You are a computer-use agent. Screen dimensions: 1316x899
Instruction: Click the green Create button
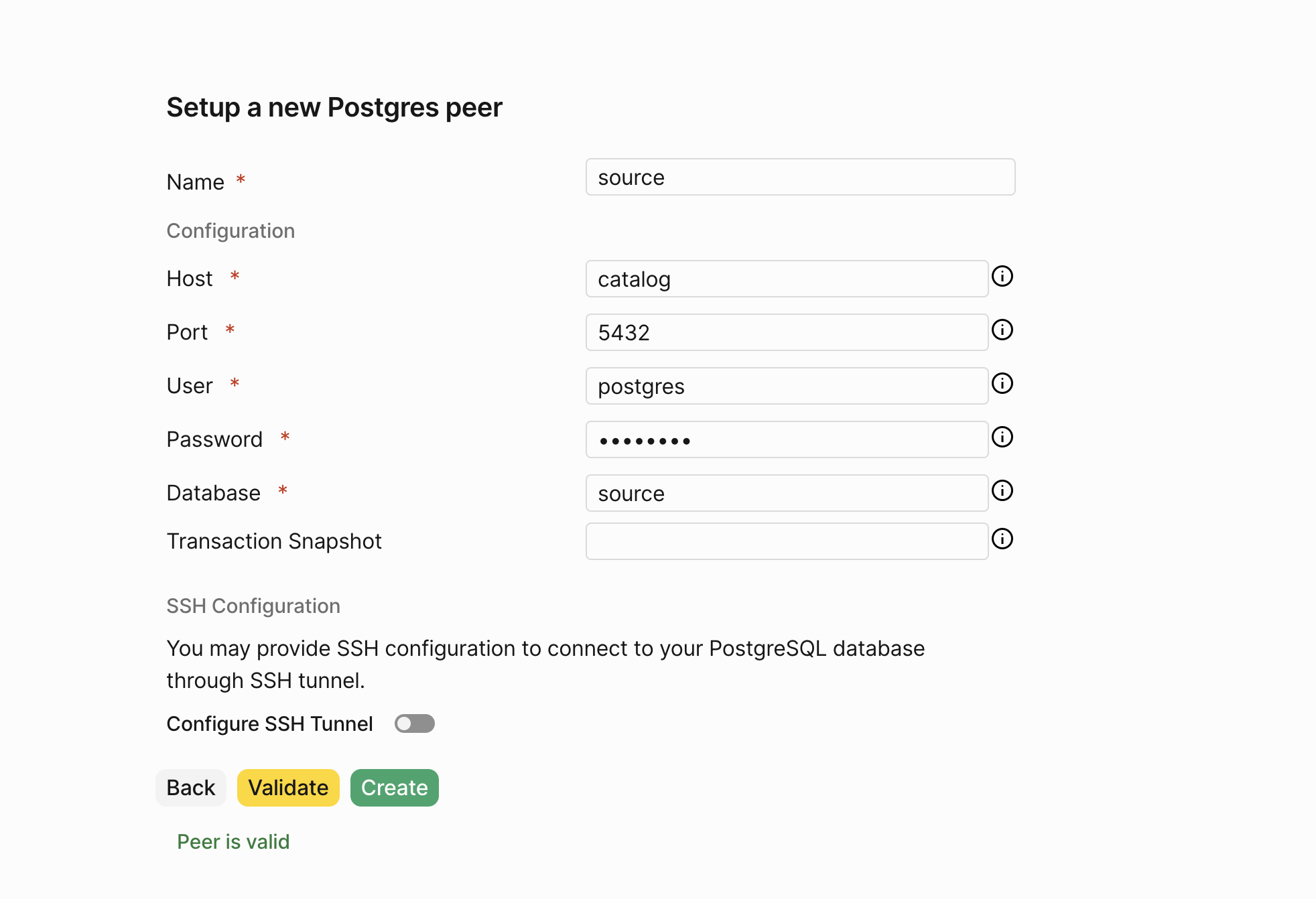tap(395, 788)
